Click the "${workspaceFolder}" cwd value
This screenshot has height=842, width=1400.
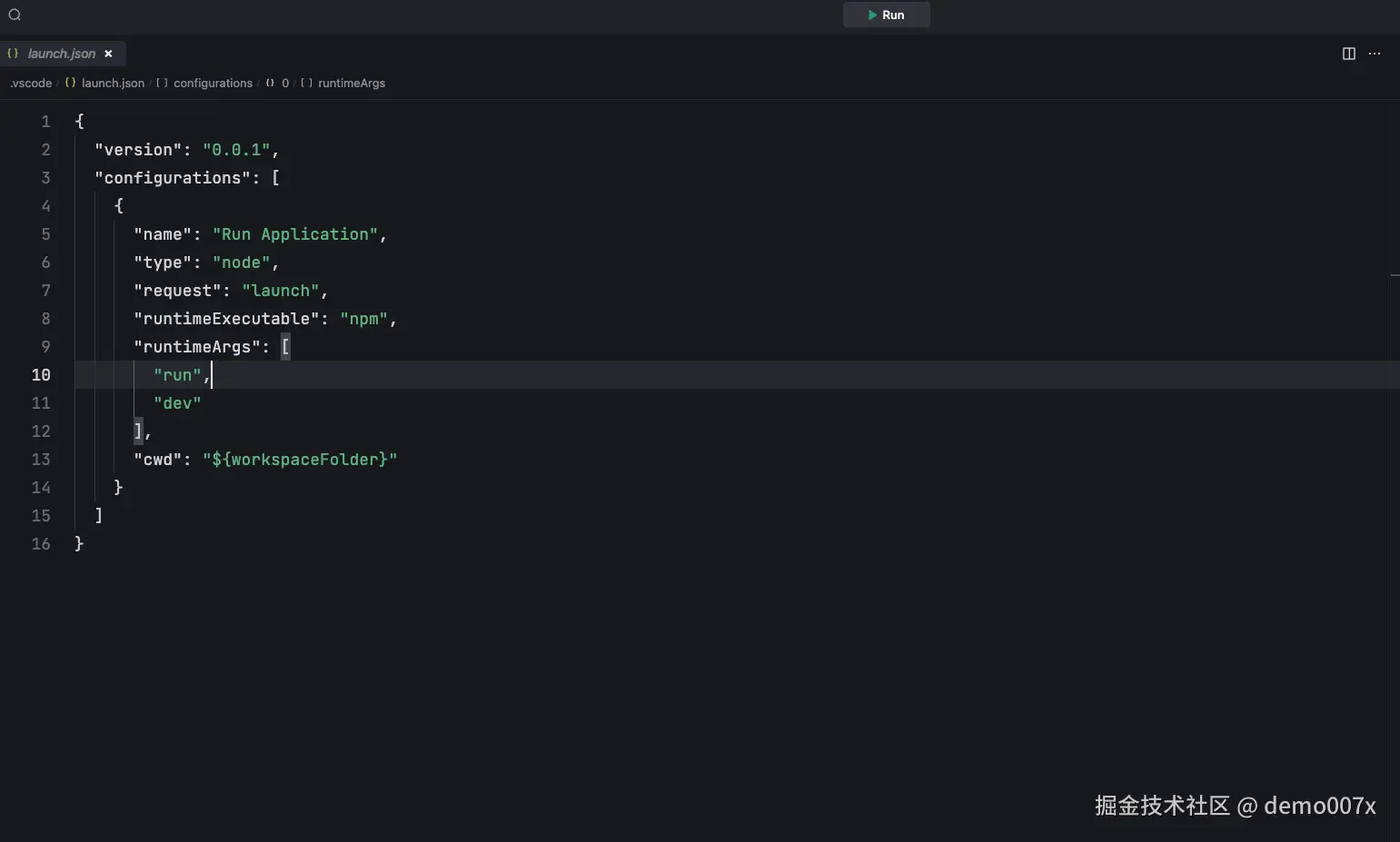click(x=300, y=460)
